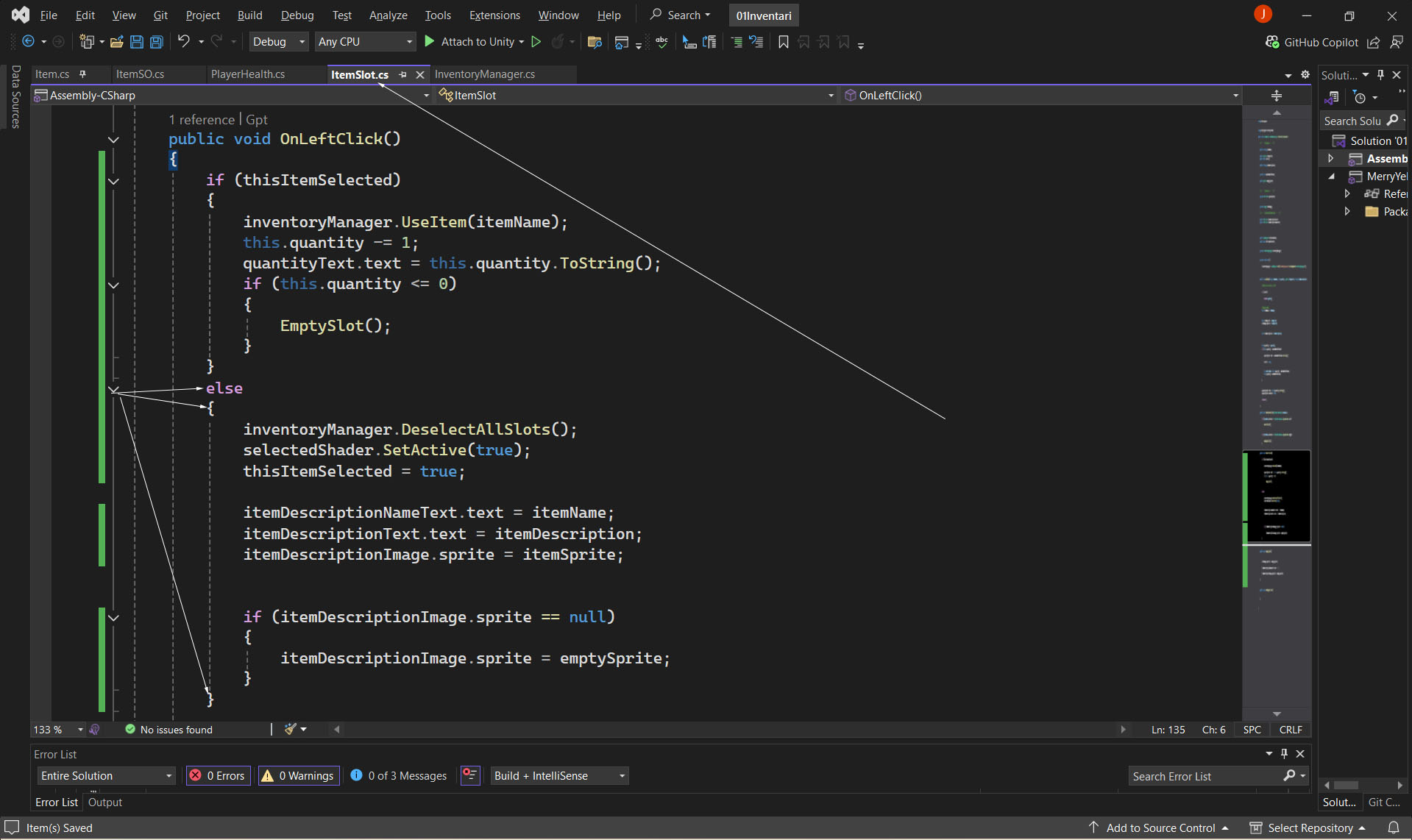Image resolution: width=1412 pixels, height=840 pixels.
Task: Collapse the OnLeftClick method outline chevron
Action: (113, 139)
